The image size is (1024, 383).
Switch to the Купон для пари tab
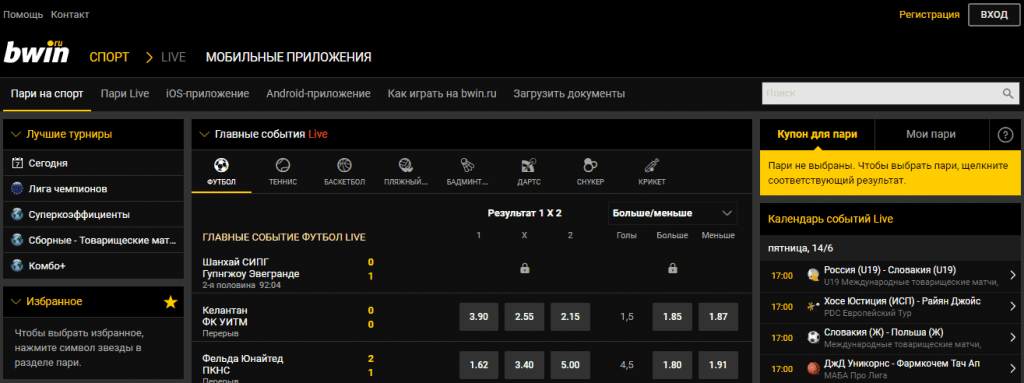click(817, 135)
